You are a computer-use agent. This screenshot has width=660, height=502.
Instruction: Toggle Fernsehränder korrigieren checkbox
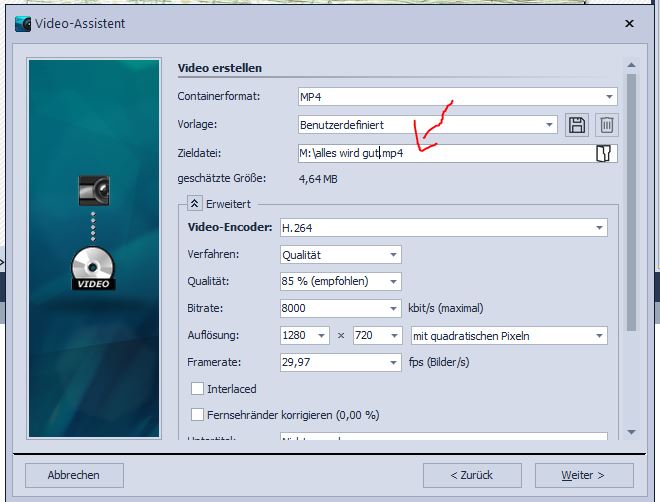click(197, 414)
